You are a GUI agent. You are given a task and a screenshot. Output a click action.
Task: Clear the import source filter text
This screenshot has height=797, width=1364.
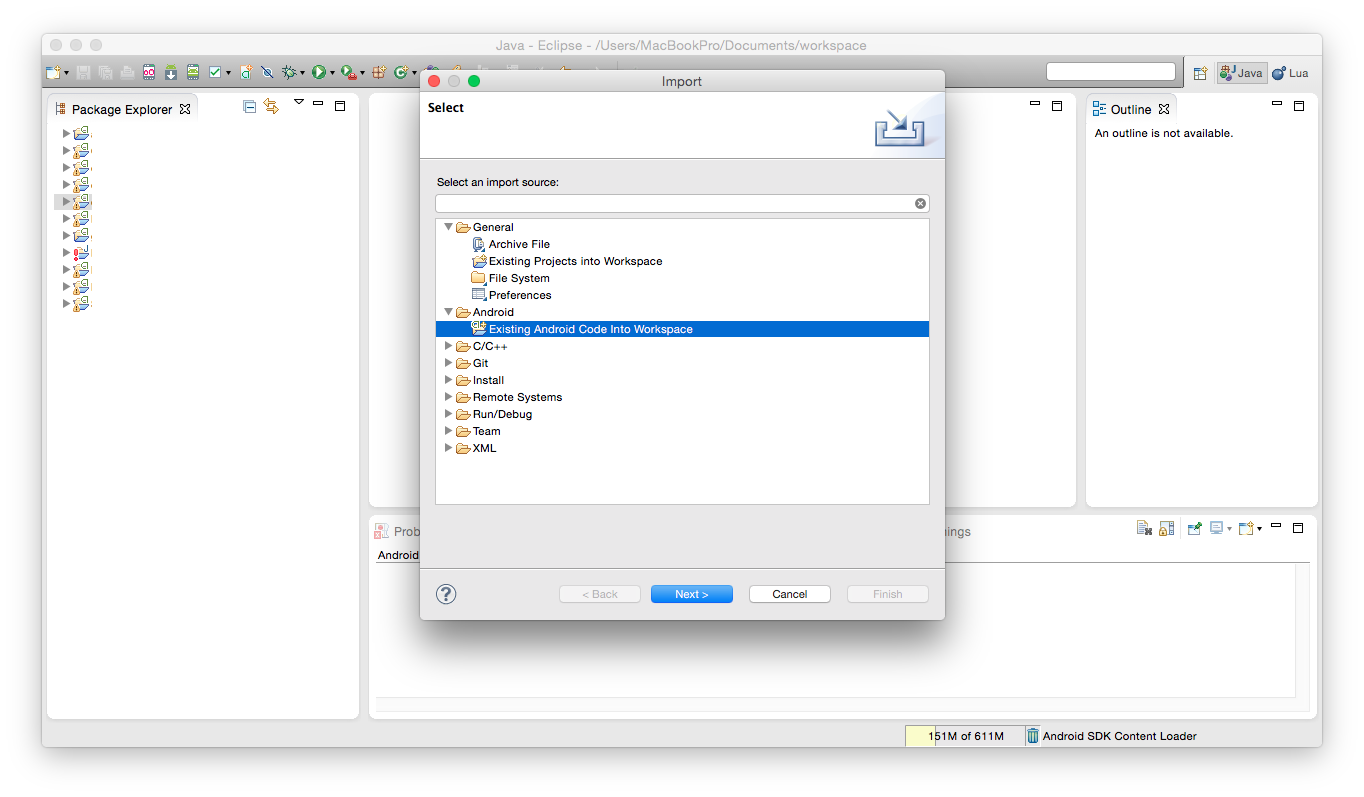tap(920, 203)
